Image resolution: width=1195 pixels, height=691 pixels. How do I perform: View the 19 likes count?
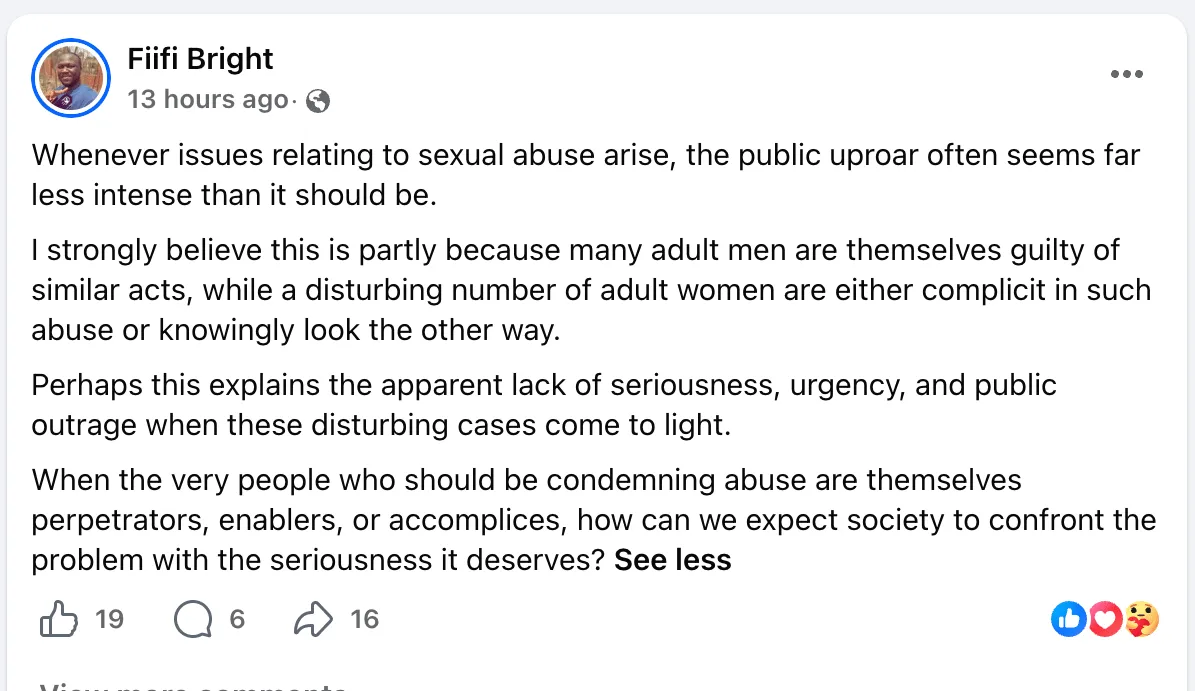point(109,619)
